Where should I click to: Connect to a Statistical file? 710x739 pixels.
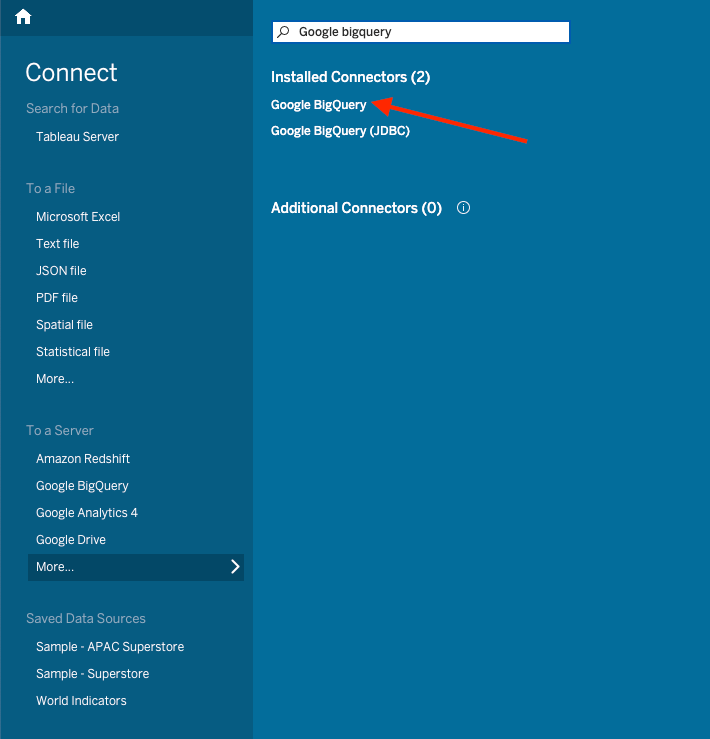73,352
